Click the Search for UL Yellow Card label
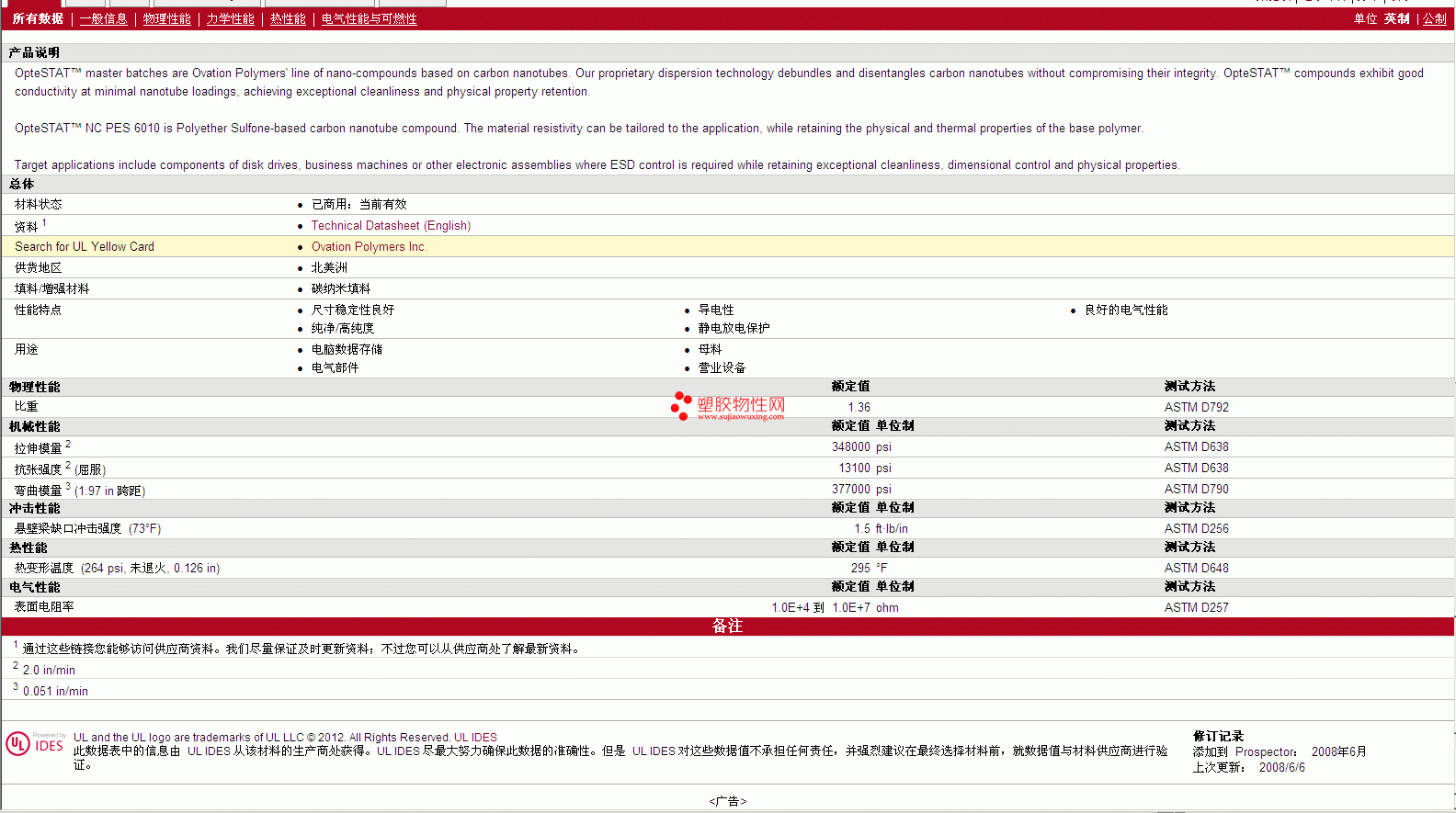The height and width of the screenshot is (813, 1456). coord(85,246)
